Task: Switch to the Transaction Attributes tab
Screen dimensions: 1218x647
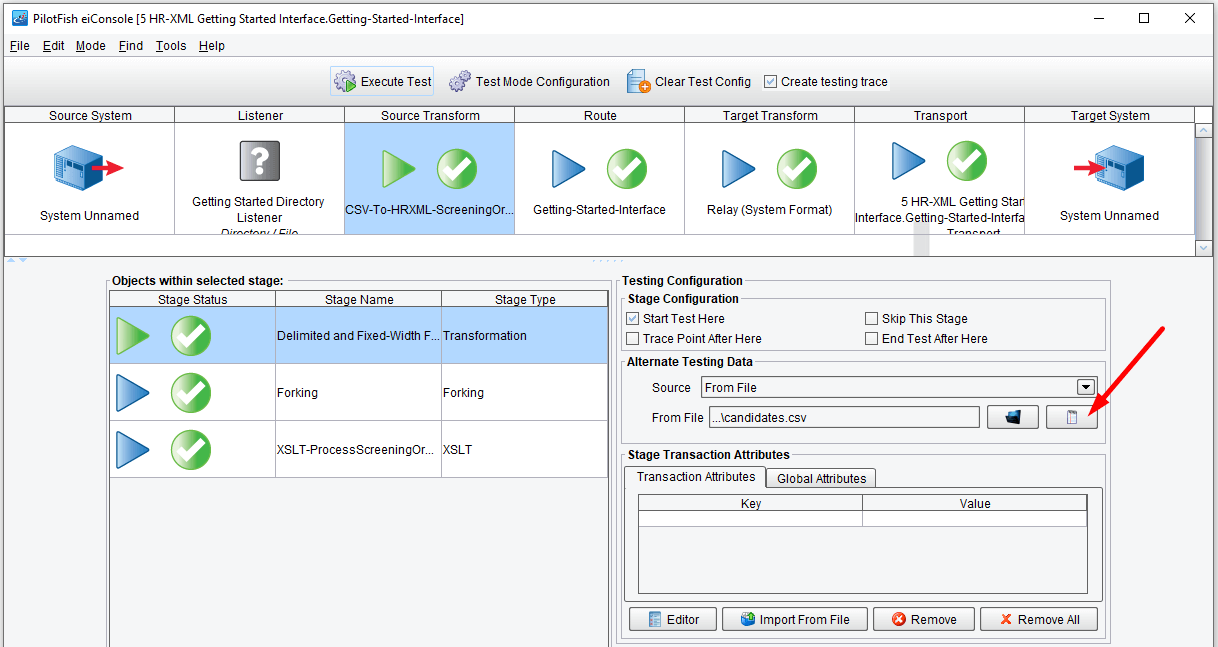Action: tap(695, 477)
